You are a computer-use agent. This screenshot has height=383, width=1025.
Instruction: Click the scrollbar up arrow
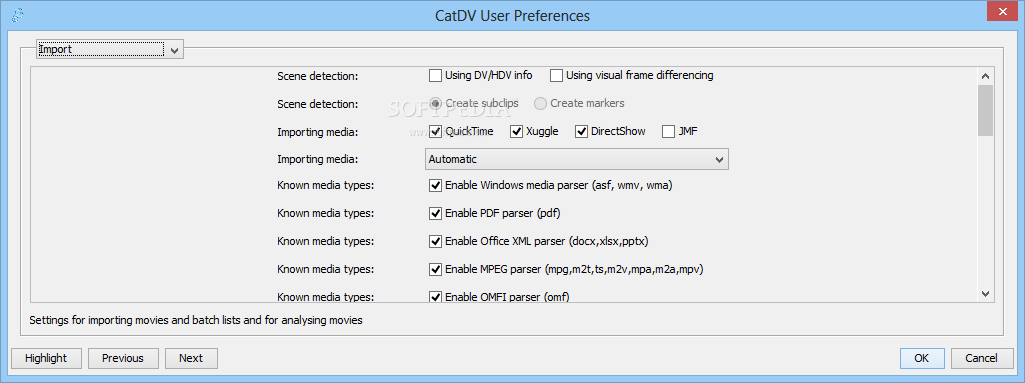986,76
